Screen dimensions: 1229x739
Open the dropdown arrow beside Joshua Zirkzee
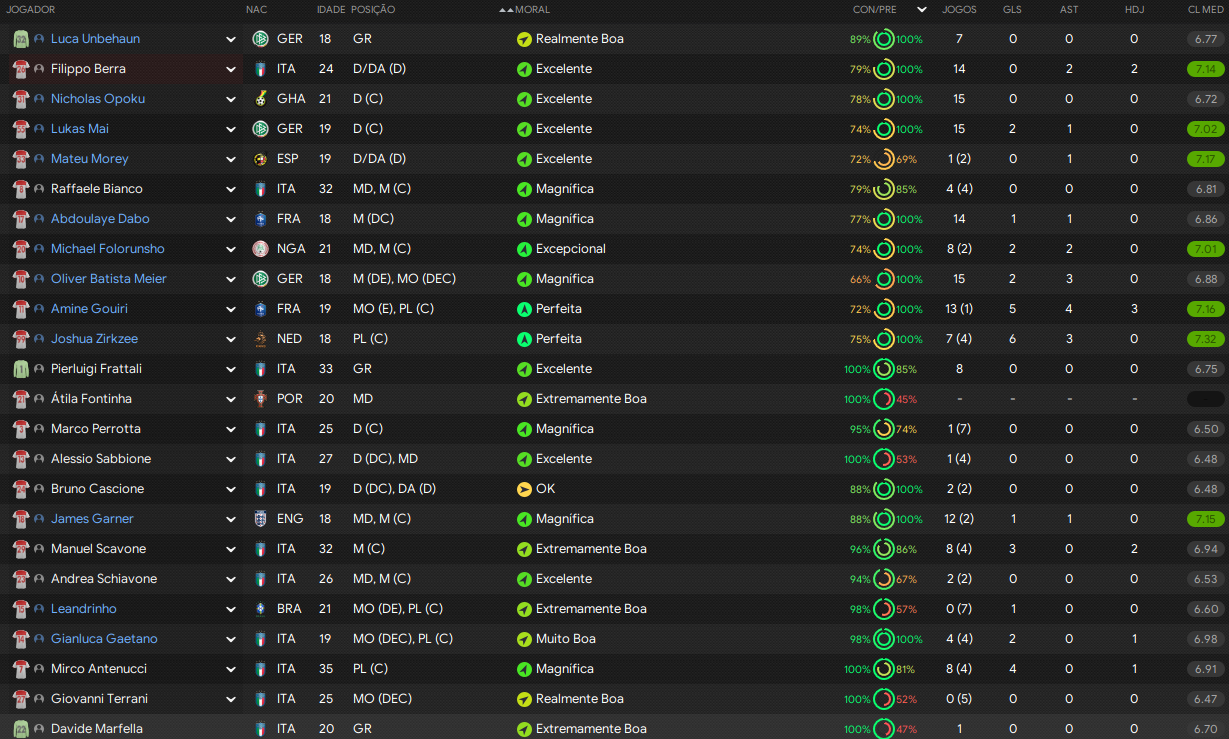coord(231,339)
